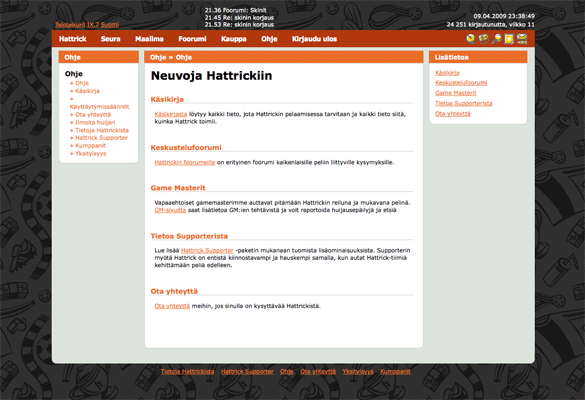Open Käsikirja in the Lisätietoa panel
This screenshot has height=400, width=585.
(447, 73)
